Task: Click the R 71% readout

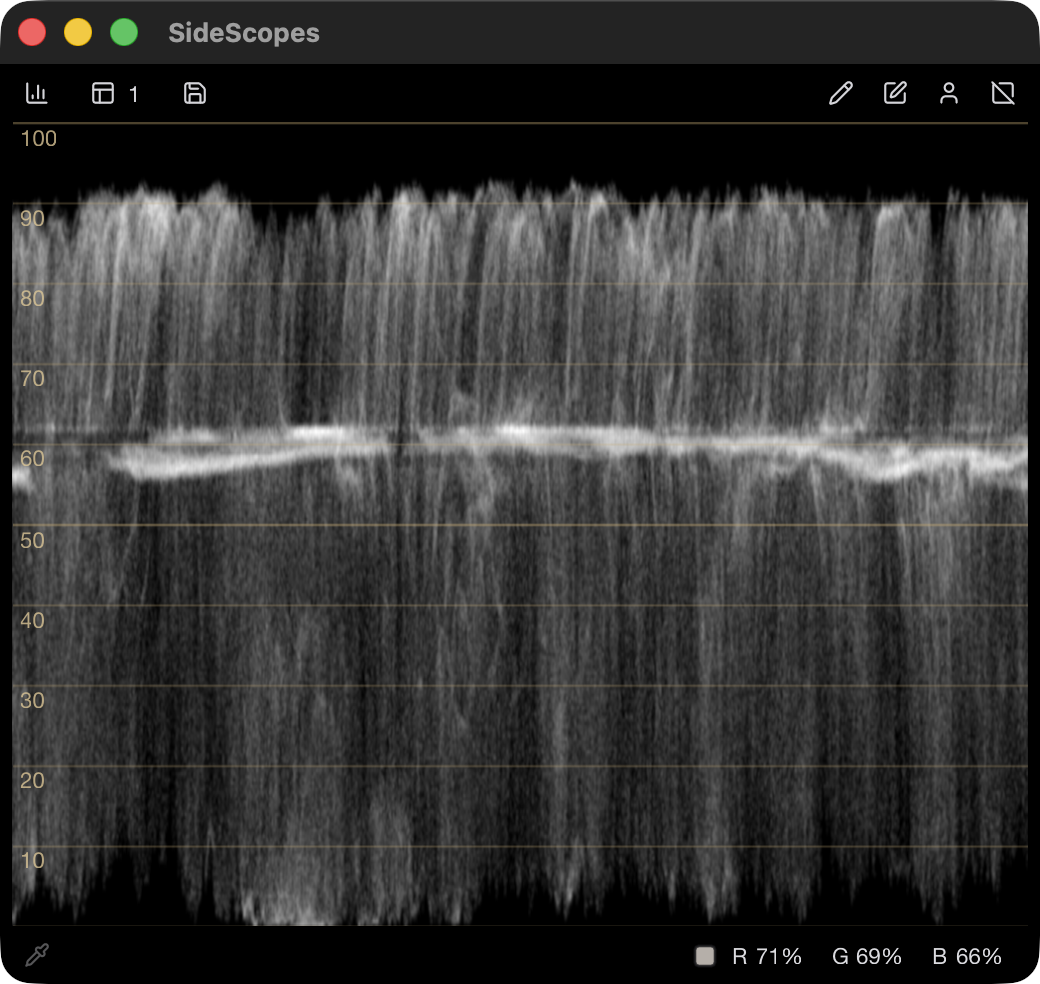Action: click(767, 956)
